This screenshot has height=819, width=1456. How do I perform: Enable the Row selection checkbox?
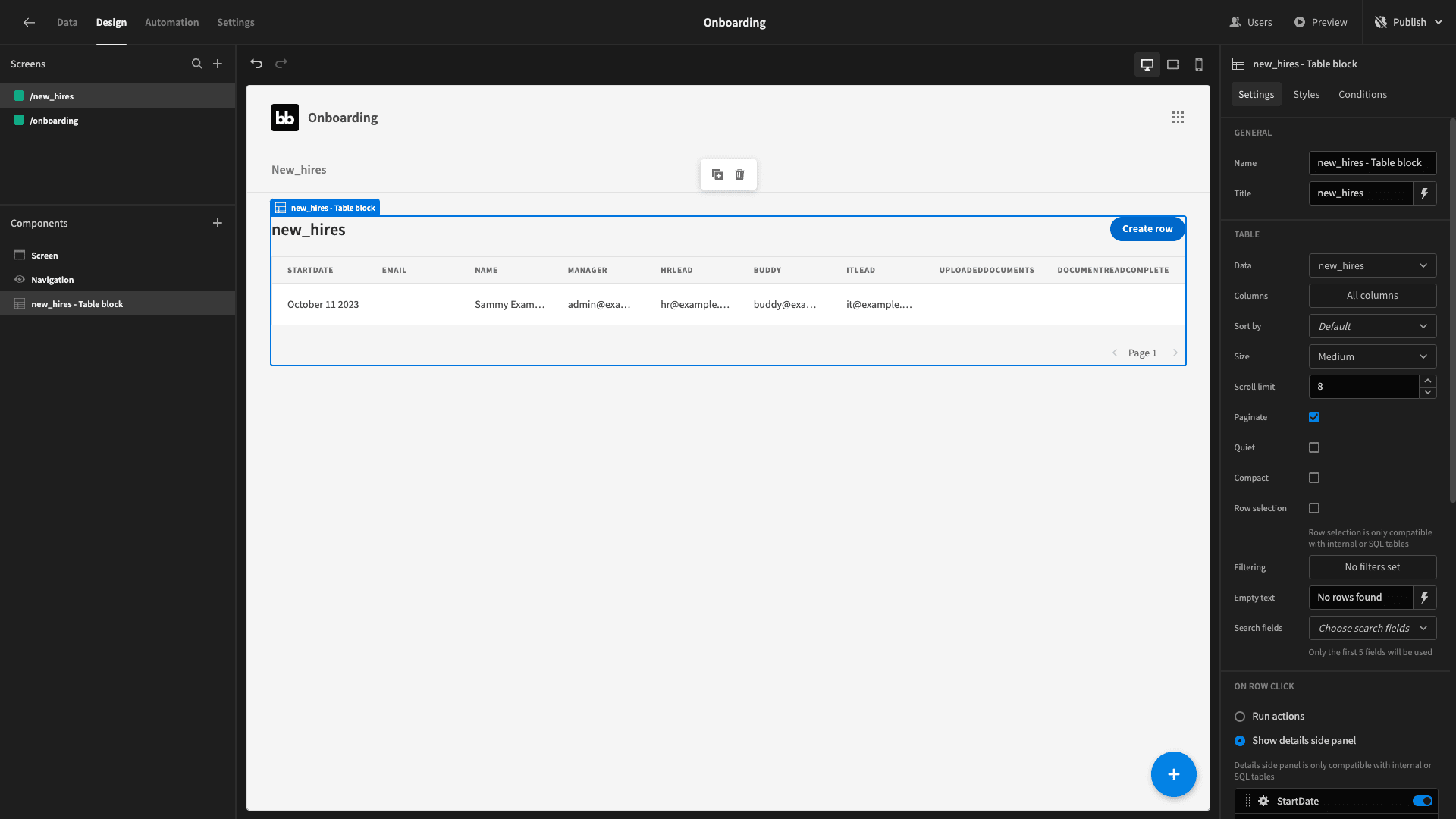1314,508
